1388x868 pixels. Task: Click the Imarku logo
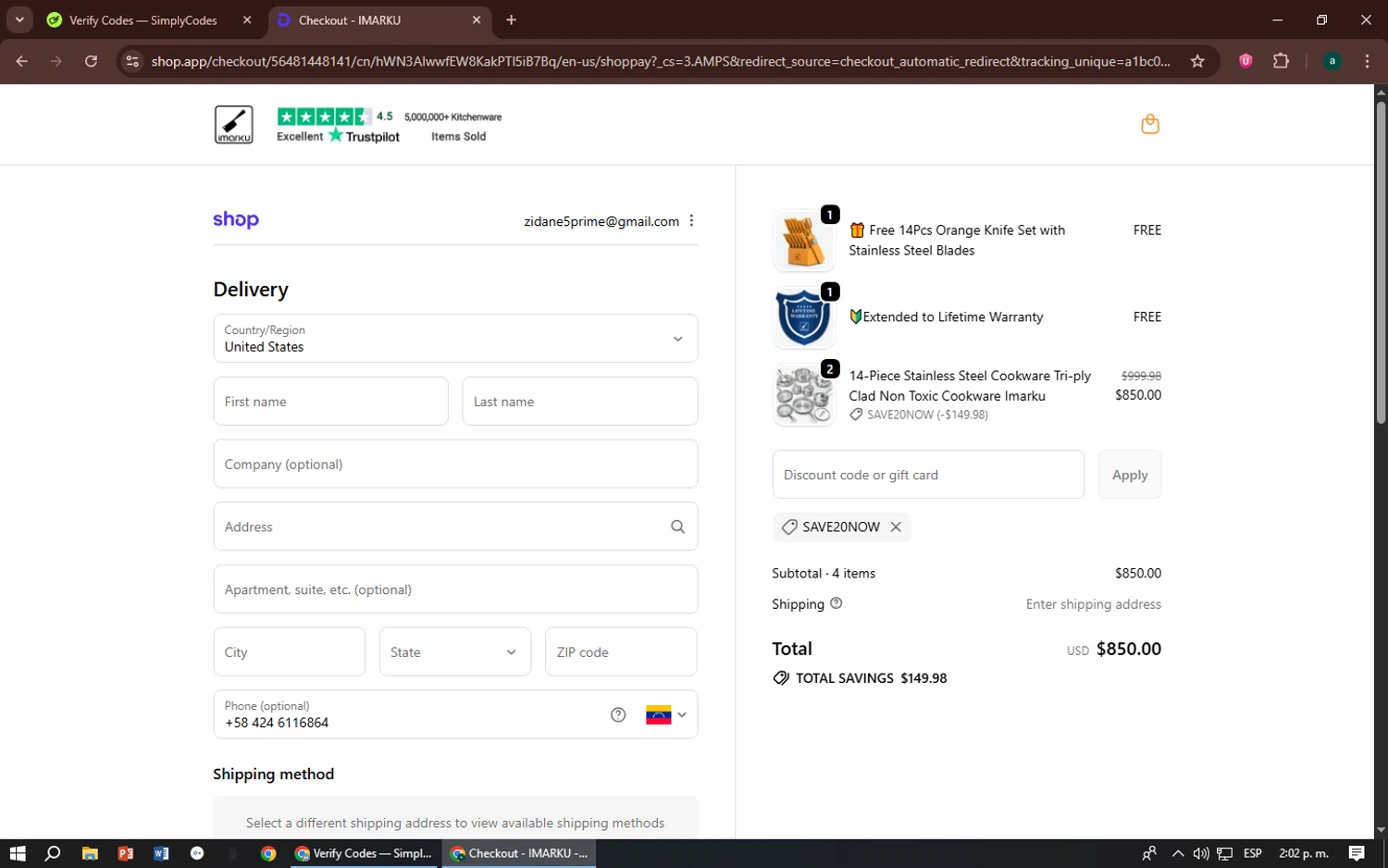coord(233,124)
